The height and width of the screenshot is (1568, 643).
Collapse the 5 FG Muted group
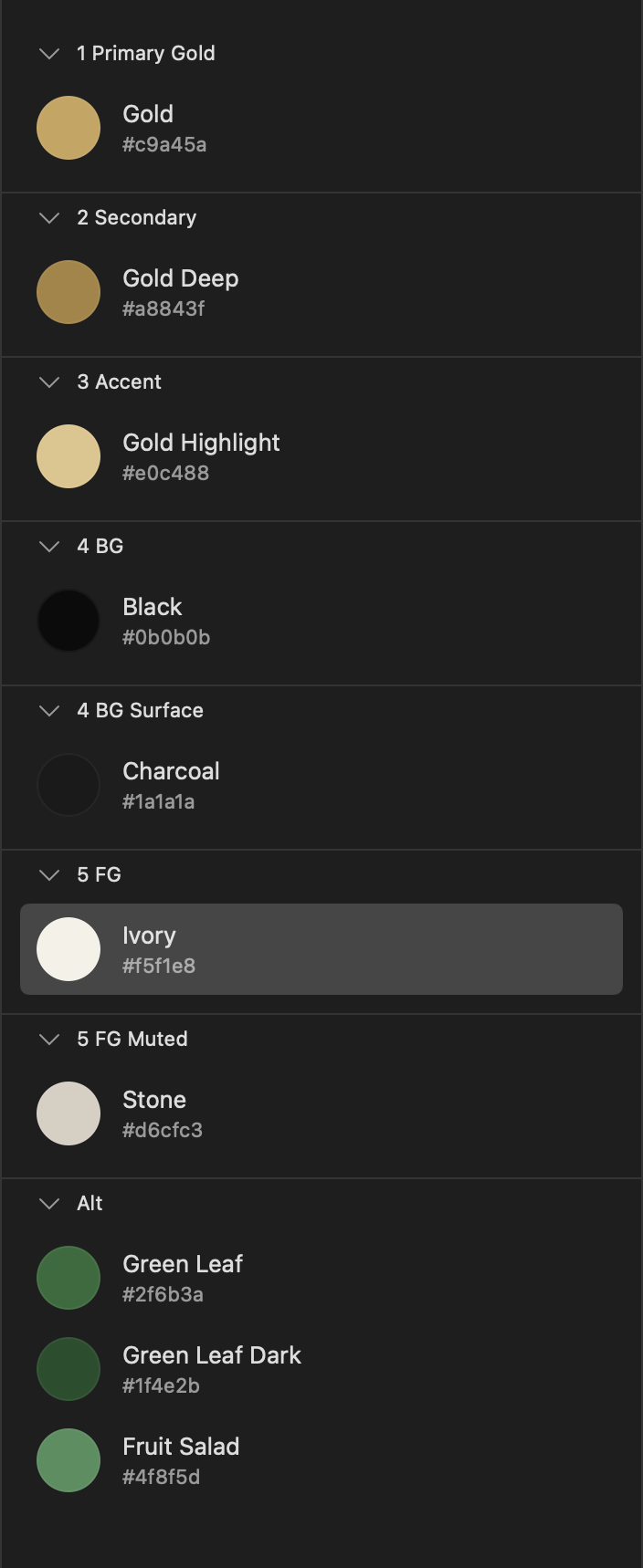pos(49,1040)
